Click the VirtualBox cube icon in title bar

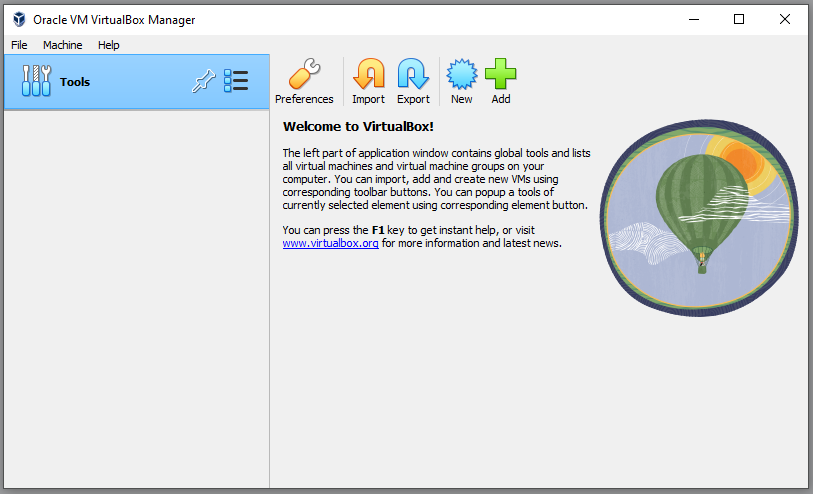[18, 19]
